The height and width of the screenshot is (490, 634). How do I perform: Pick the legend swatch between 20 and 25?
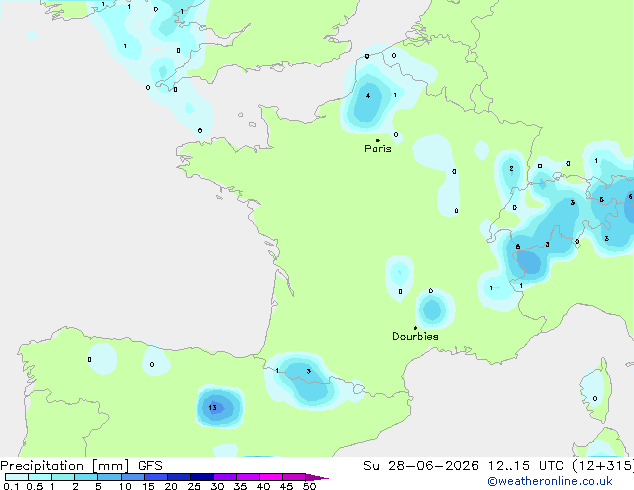[179, 477]
